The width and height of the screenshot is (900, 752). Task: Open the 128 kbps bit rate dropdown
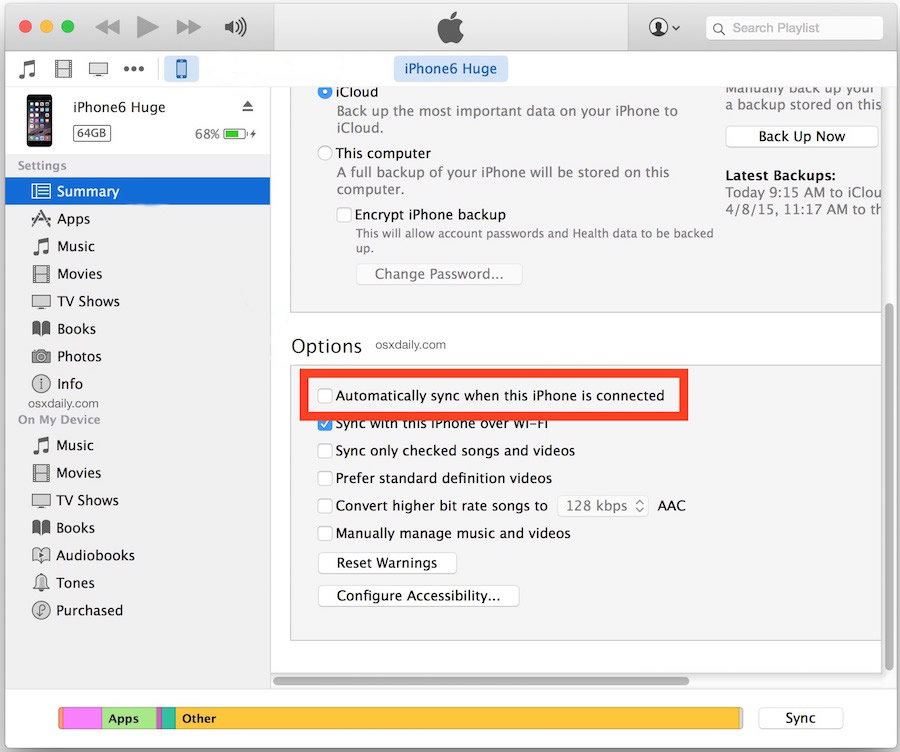602,506
